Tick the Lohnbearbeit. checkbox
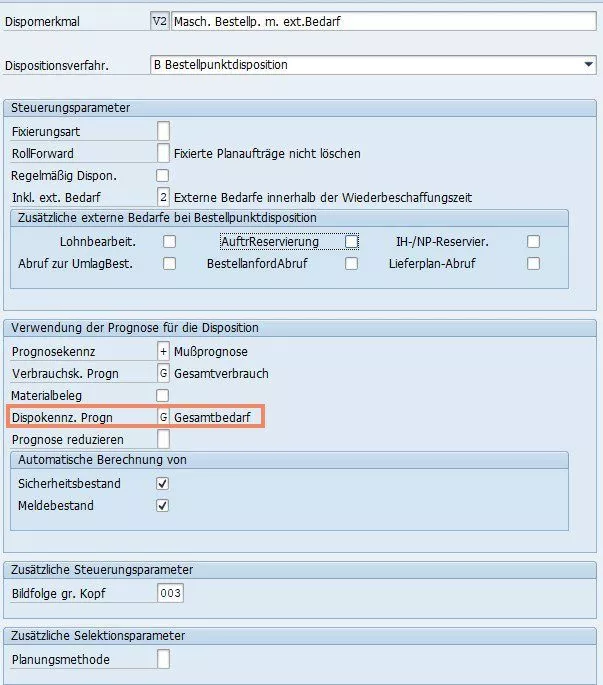 (170, 241)
